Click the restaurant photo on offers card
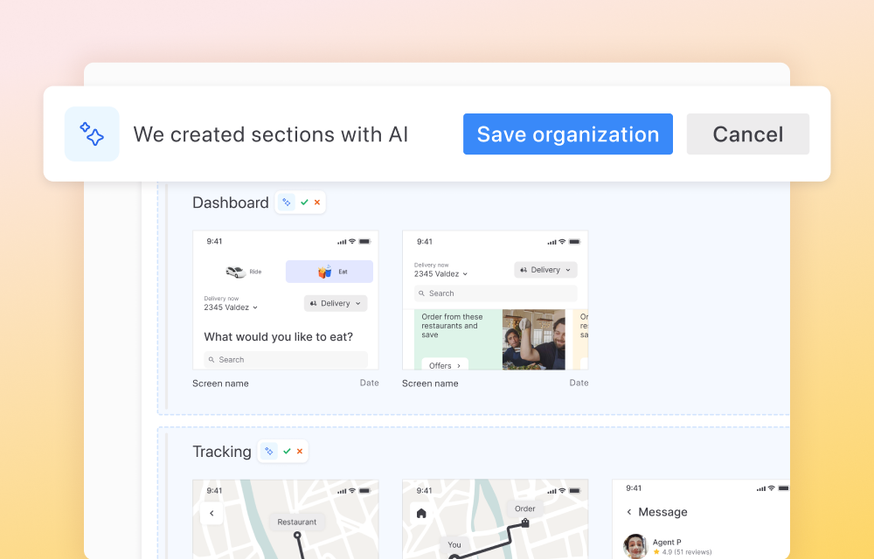The height and width of the screenshot is (559, 874). (533, 339)
